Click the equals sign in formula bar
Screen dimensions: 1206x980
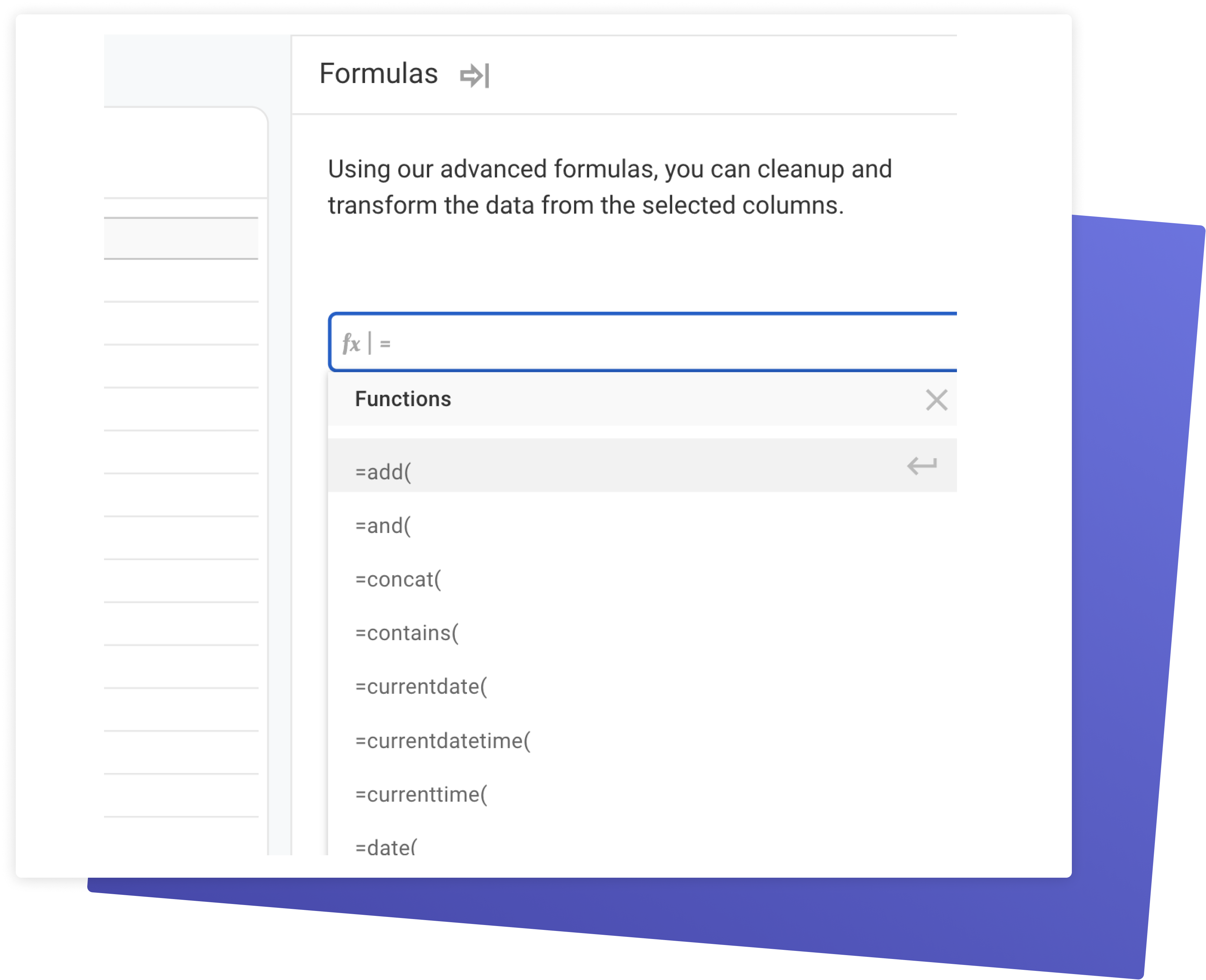point(385,344)
